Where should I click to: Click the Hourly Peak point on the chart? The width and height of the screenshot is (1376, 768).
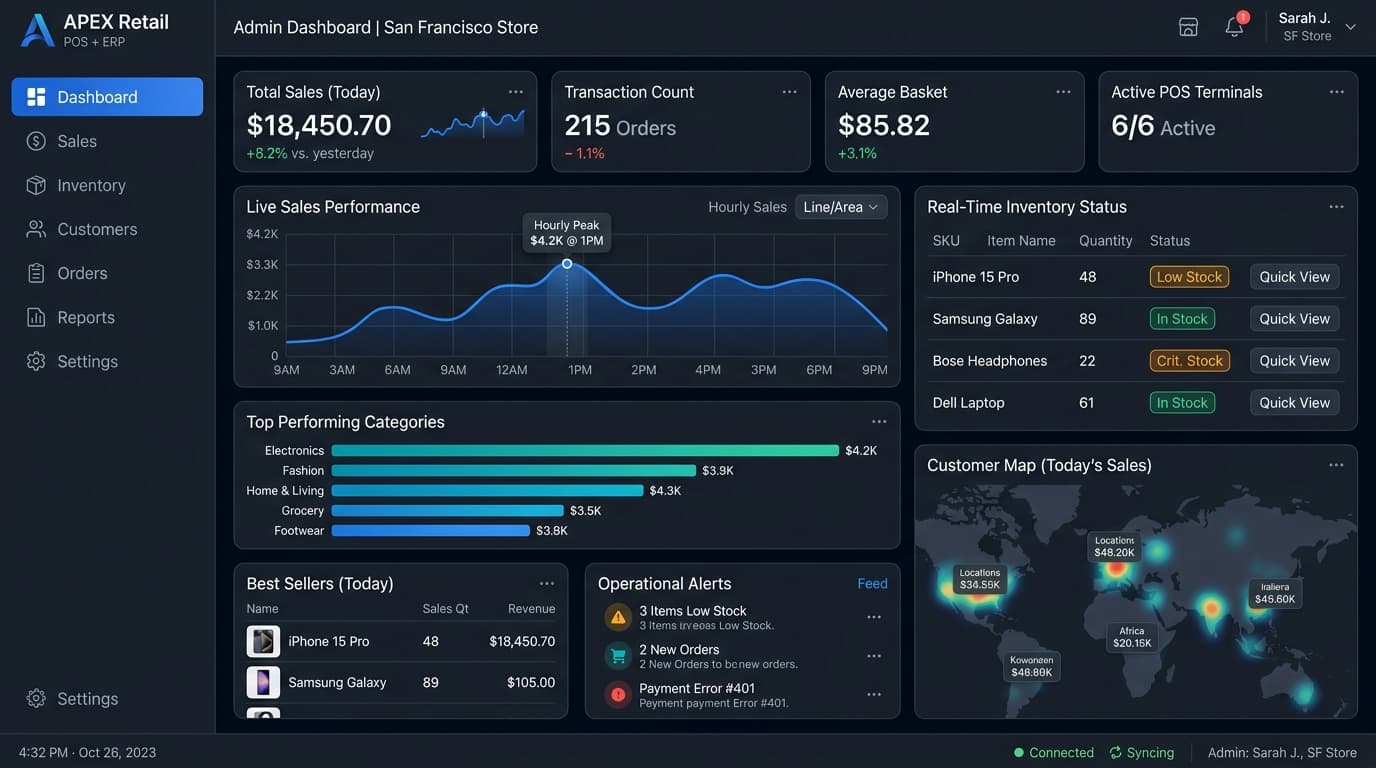pos(567,264)
